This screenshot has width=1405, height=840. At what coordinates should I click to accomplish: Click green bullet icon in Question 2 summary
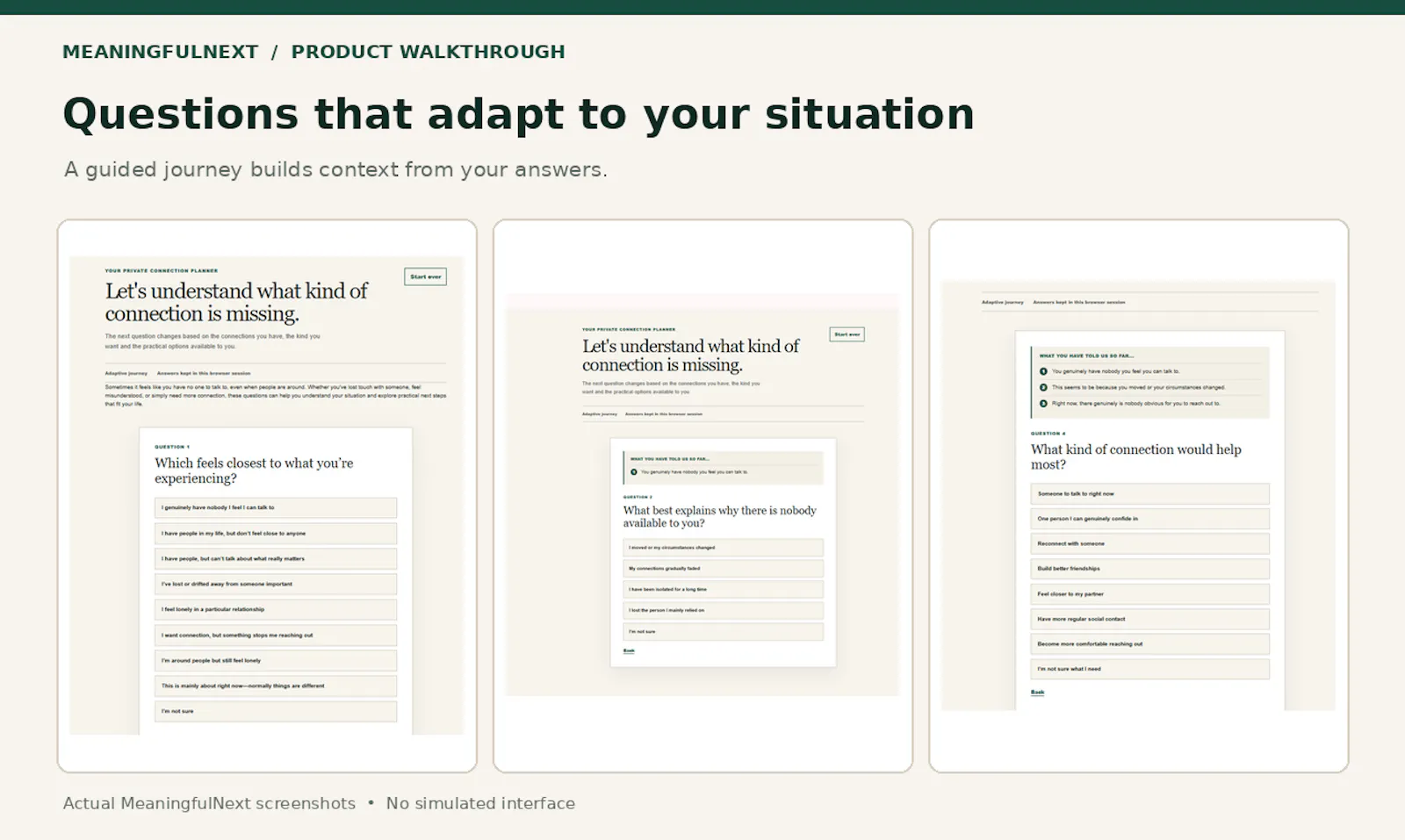pyautogui.click(x=634, y=472)
